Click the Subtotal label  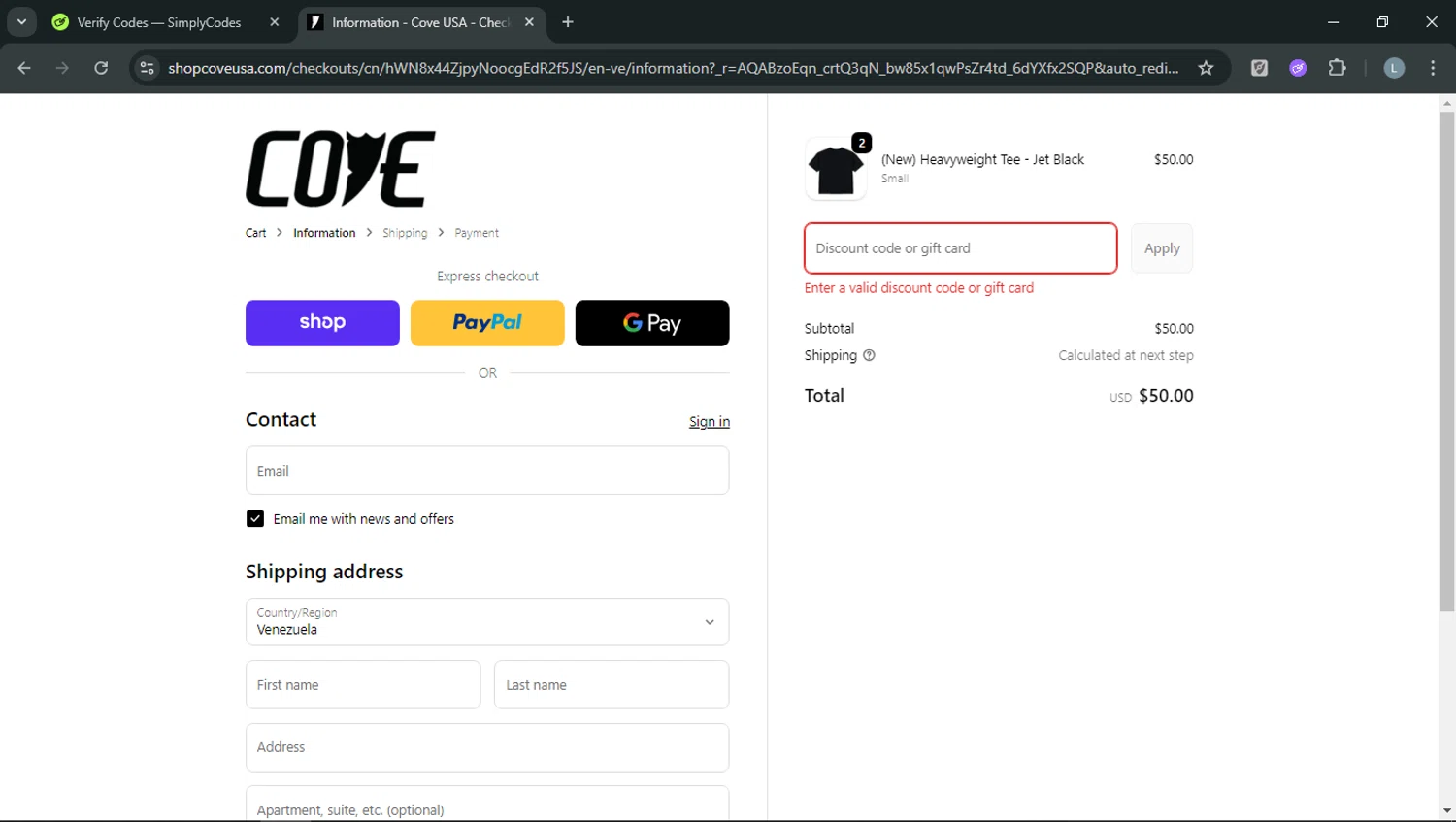point(829,329)
